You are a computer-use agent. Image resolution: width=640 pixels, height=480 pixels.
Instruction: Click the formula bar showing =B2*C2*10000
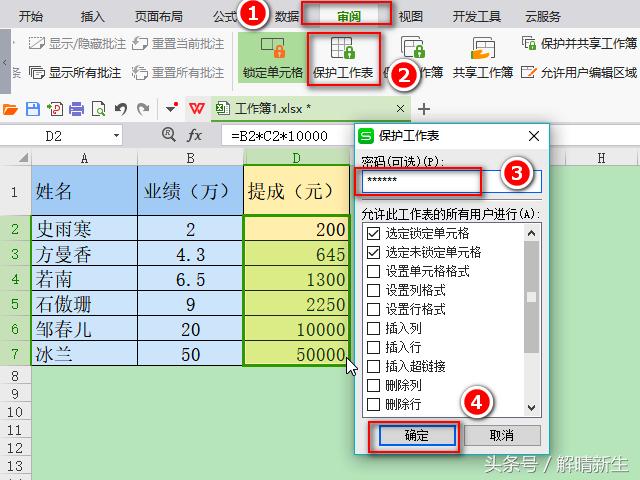(x=287, y=136)
